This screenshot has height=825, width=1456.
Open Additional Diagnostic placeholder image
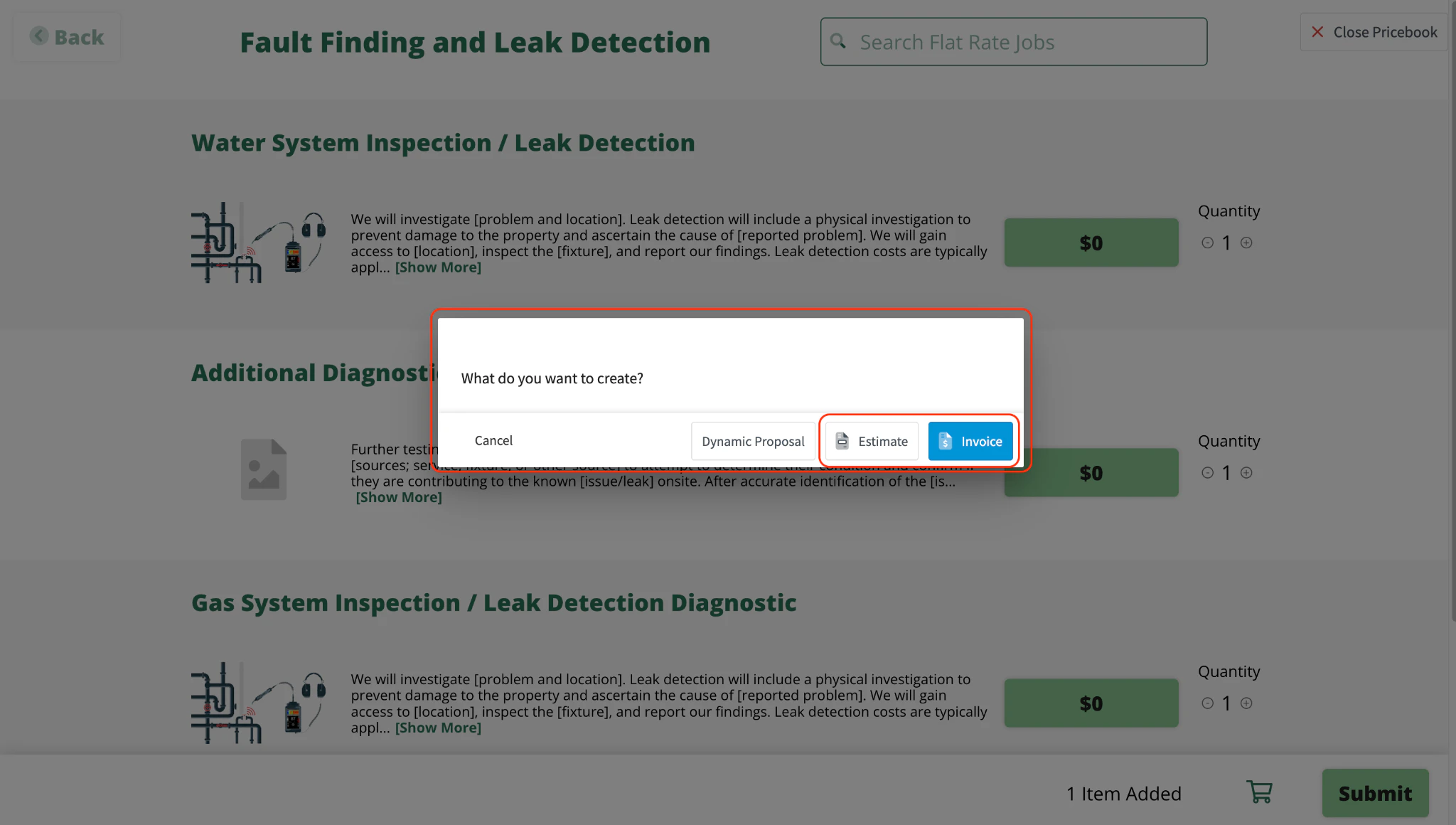(264, 469)
